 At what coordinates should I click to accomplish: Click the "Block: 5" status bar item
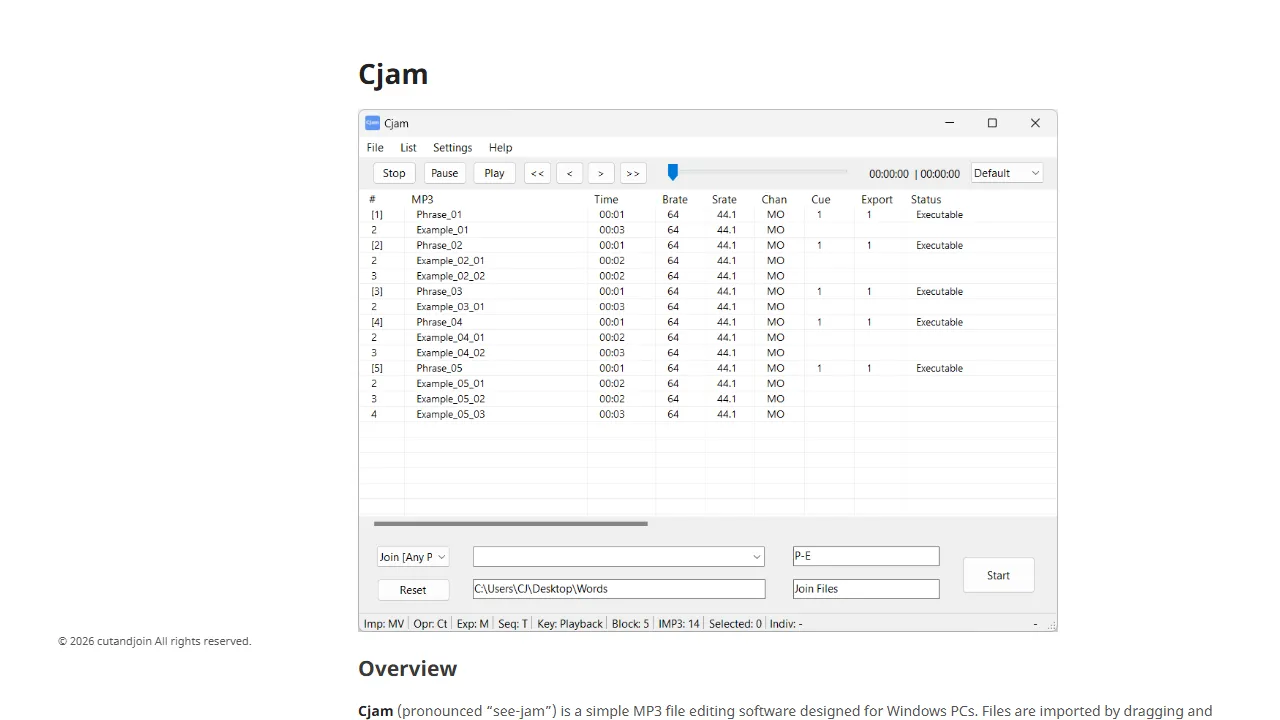point(630,623)
